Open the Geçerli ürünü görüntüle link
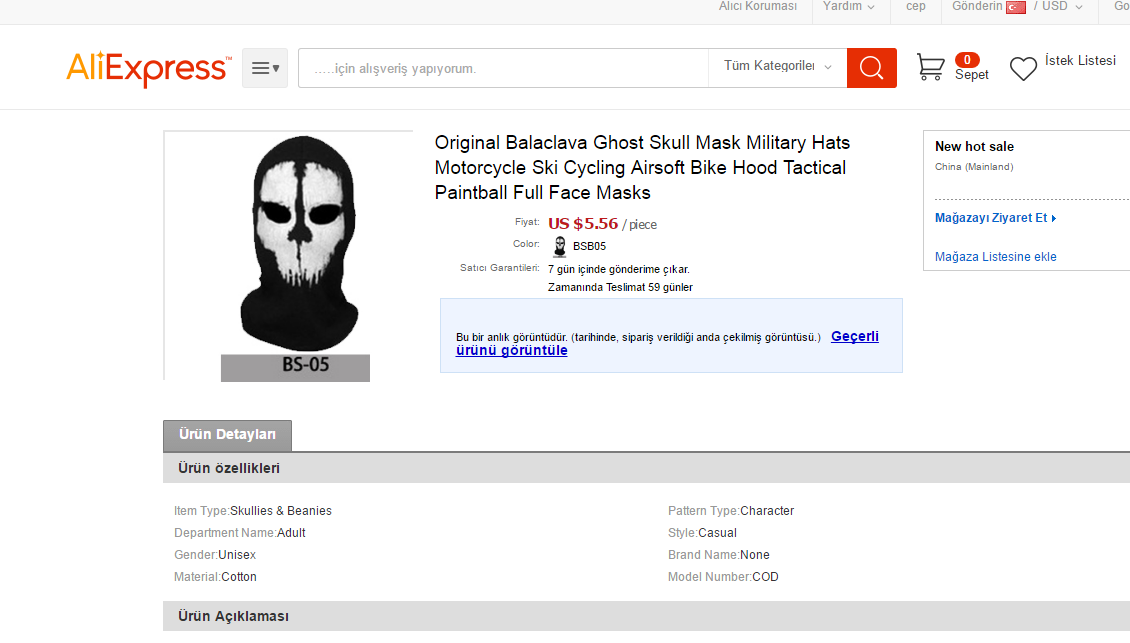Image resolution: width=1130 pixels, height=643 pixels. 667,343
